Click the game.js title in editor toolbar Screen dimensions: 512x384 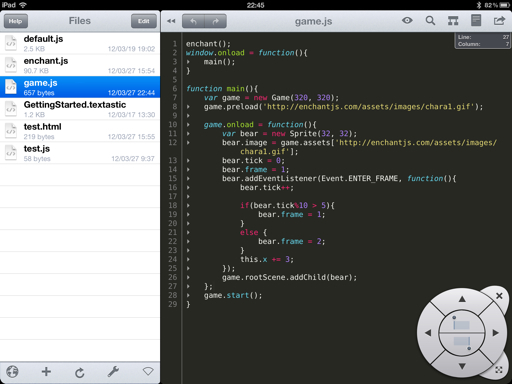[x=313, y=21]
